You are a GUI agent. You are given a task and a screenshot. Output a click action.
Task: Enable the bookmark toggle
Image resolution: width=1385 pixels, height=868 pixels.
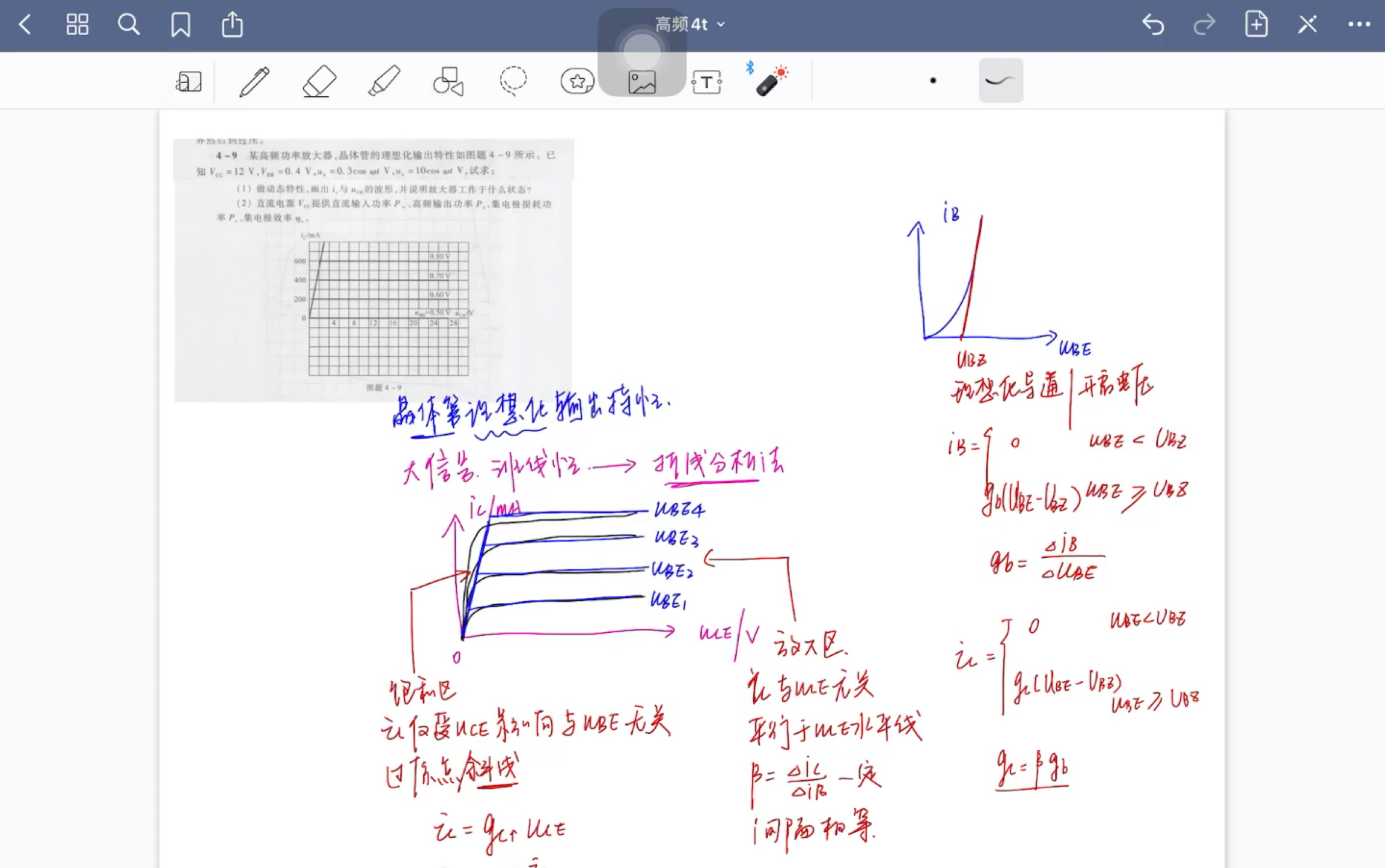181,25
